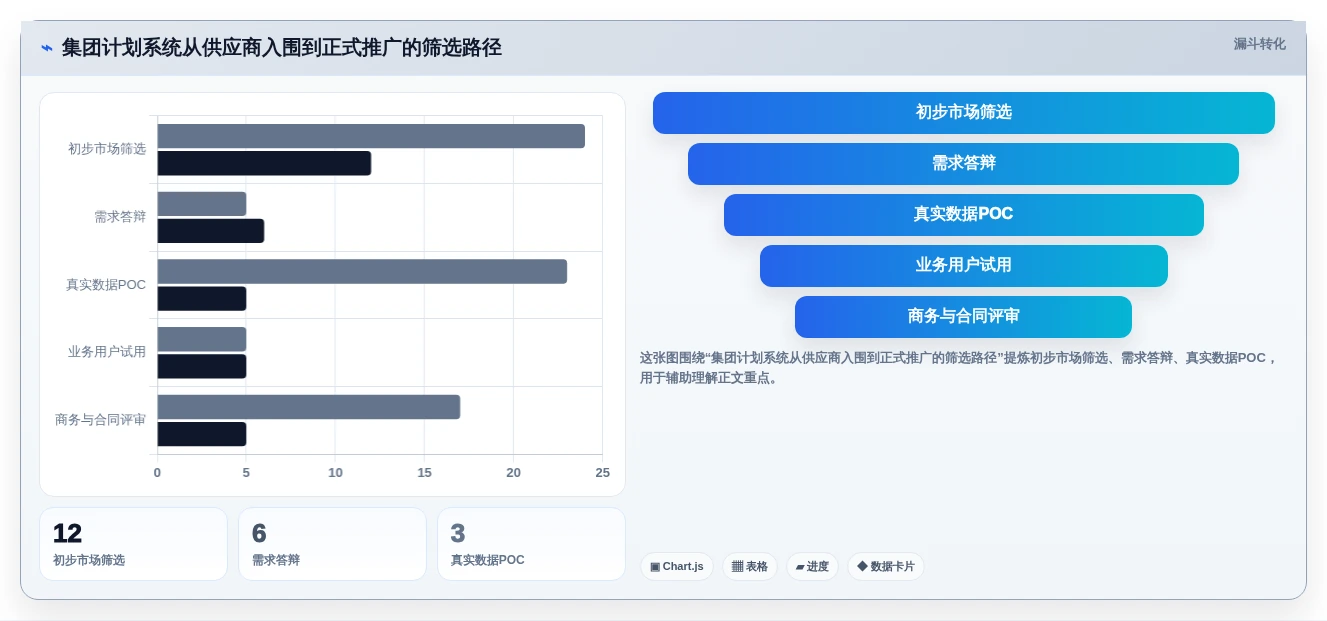The width and height of the screenshot is (1327, 621).
Task: Click the 真实数据POC chart axis label
Action: [x=106, y=285]
